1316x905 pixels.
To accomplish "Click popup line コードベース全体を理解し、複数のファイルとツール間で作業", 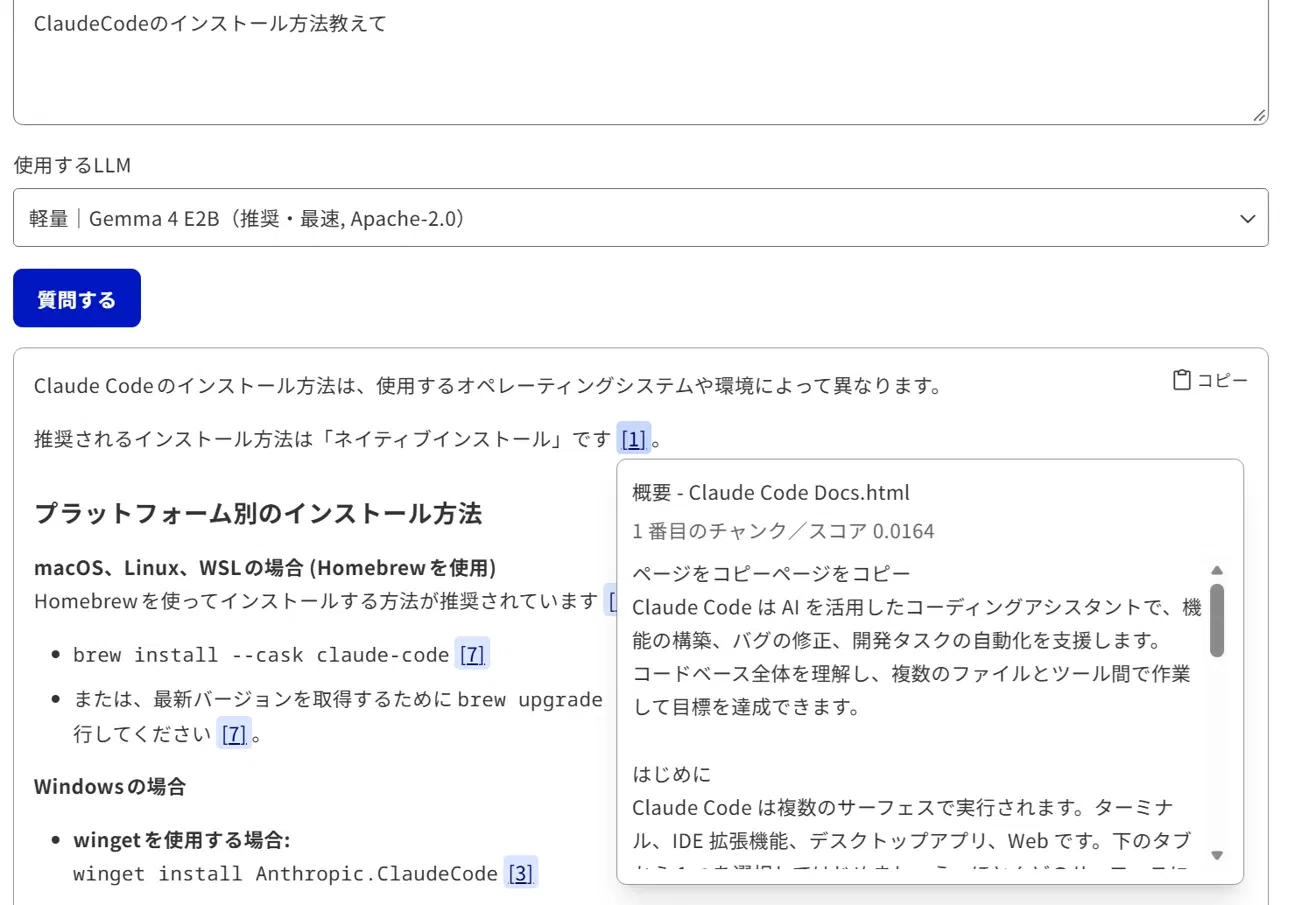I will pyautogui.click(x=911, y=674).
